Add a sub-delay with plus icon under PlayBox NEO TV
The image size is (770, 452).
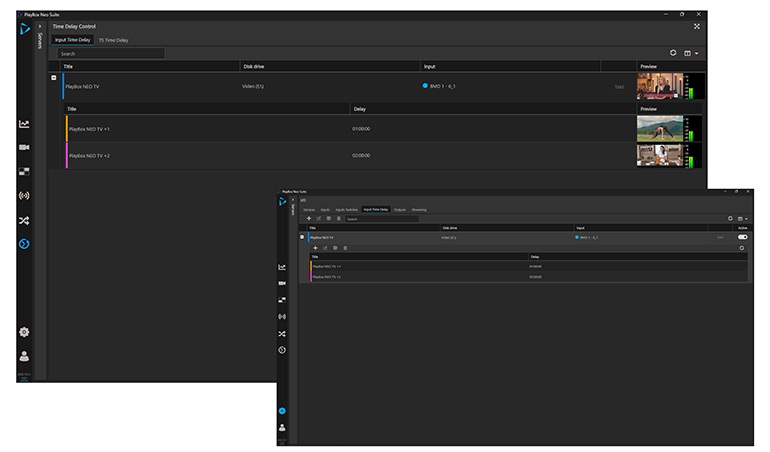click(x=315, y=248)
